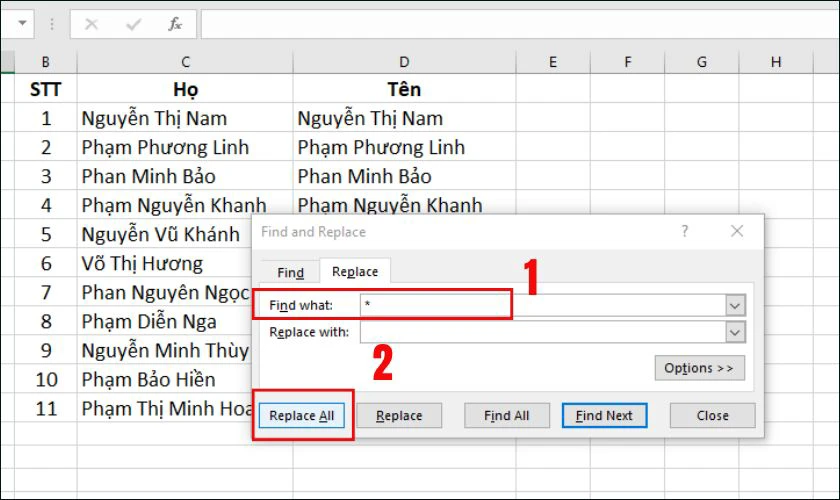Click the Find what text field
Screen dimensions: 840x500
(x=543, y=305)
